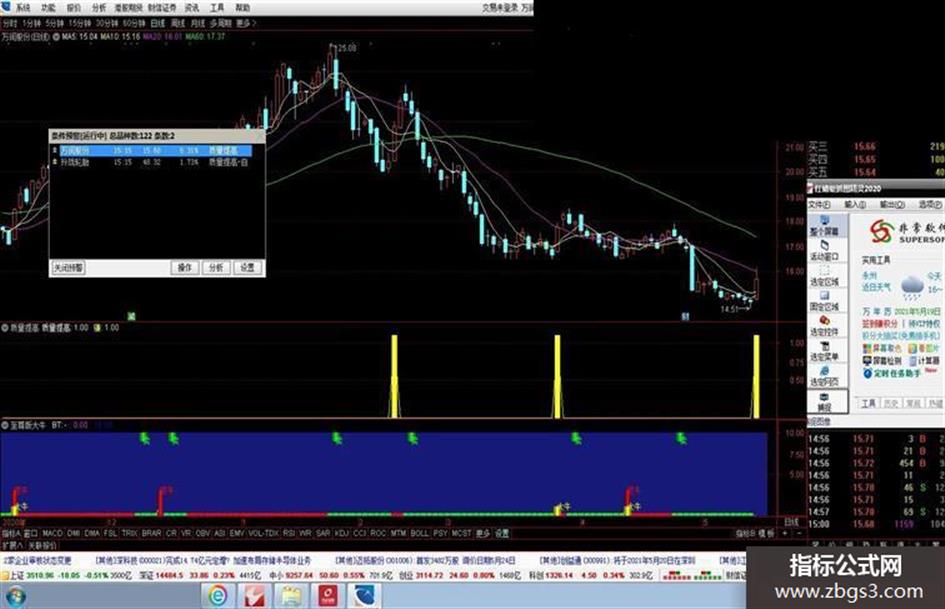The height and width of the screenshot is (609, 945).
Task: Open 报价 menu
Action: pos(74,8)
